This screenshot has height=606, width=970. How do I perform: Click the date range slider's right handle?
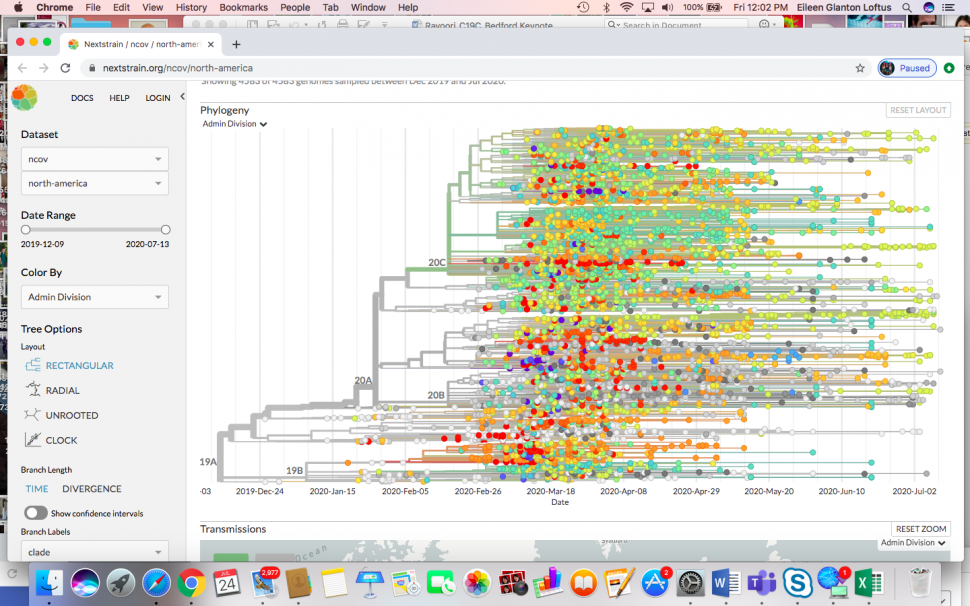tap(165, 230)
